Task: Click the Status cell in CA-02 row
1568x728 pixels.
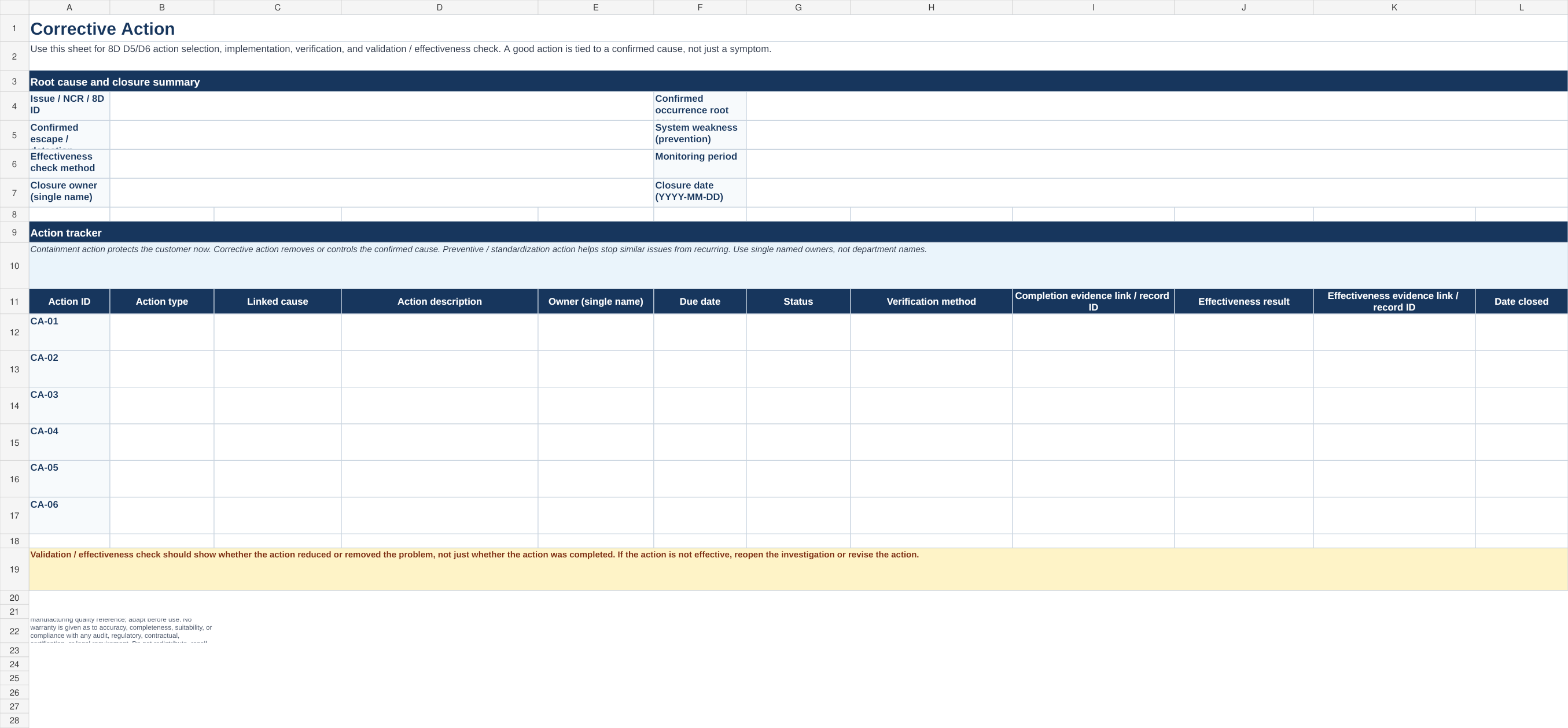Action: coord(798,369)
